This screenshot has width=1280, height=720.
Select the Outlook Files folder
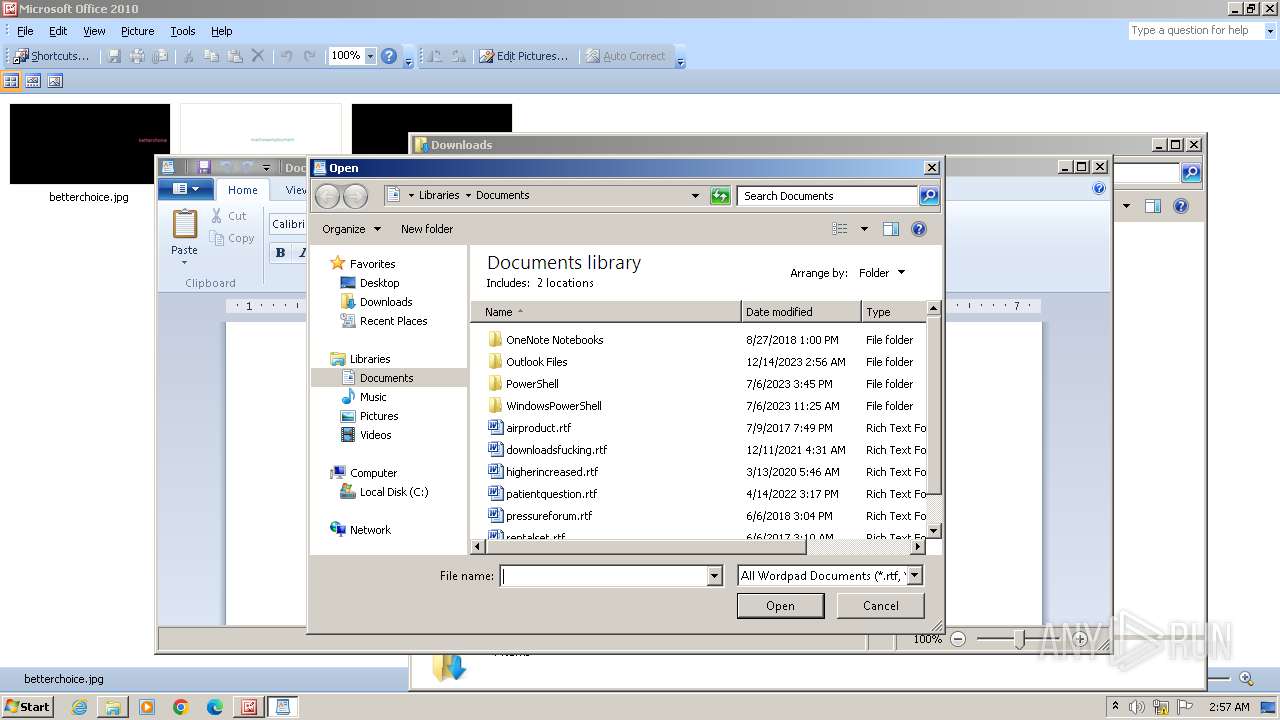coord(536,362)
